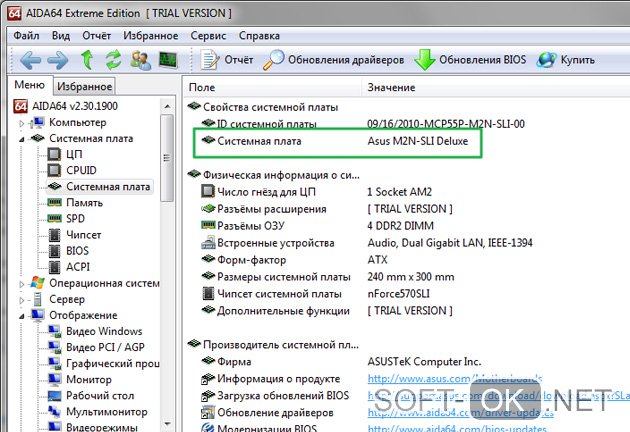Click Обновления BIOS toolbar button

(470, 60)
